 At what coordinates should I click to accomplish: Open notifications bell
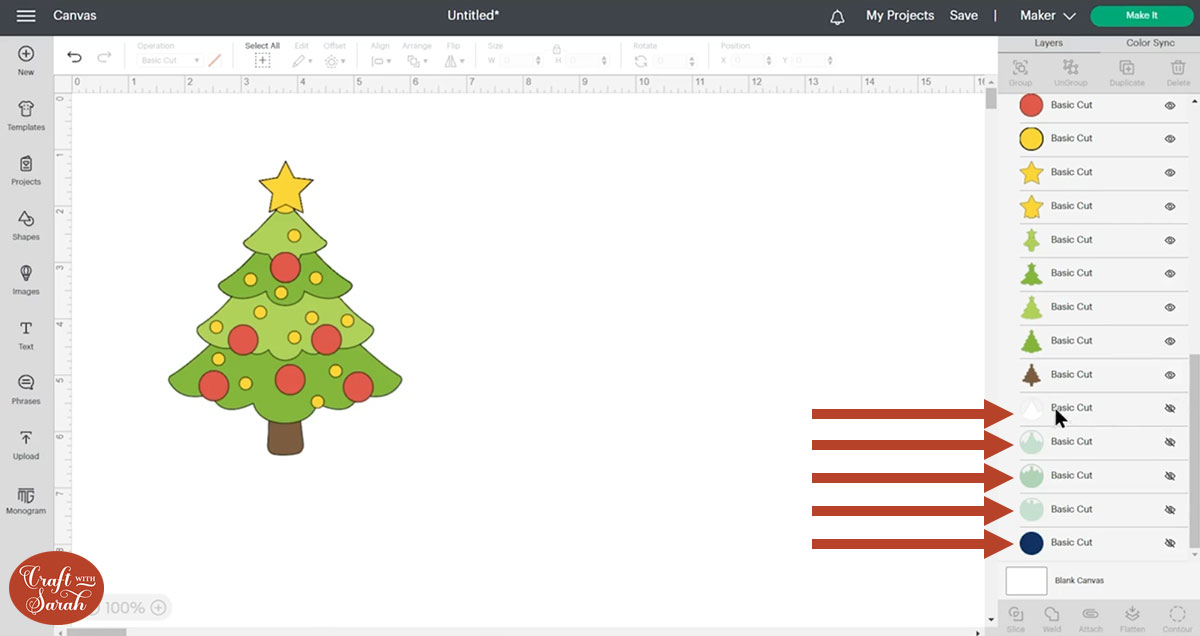(x=837, y=16)
